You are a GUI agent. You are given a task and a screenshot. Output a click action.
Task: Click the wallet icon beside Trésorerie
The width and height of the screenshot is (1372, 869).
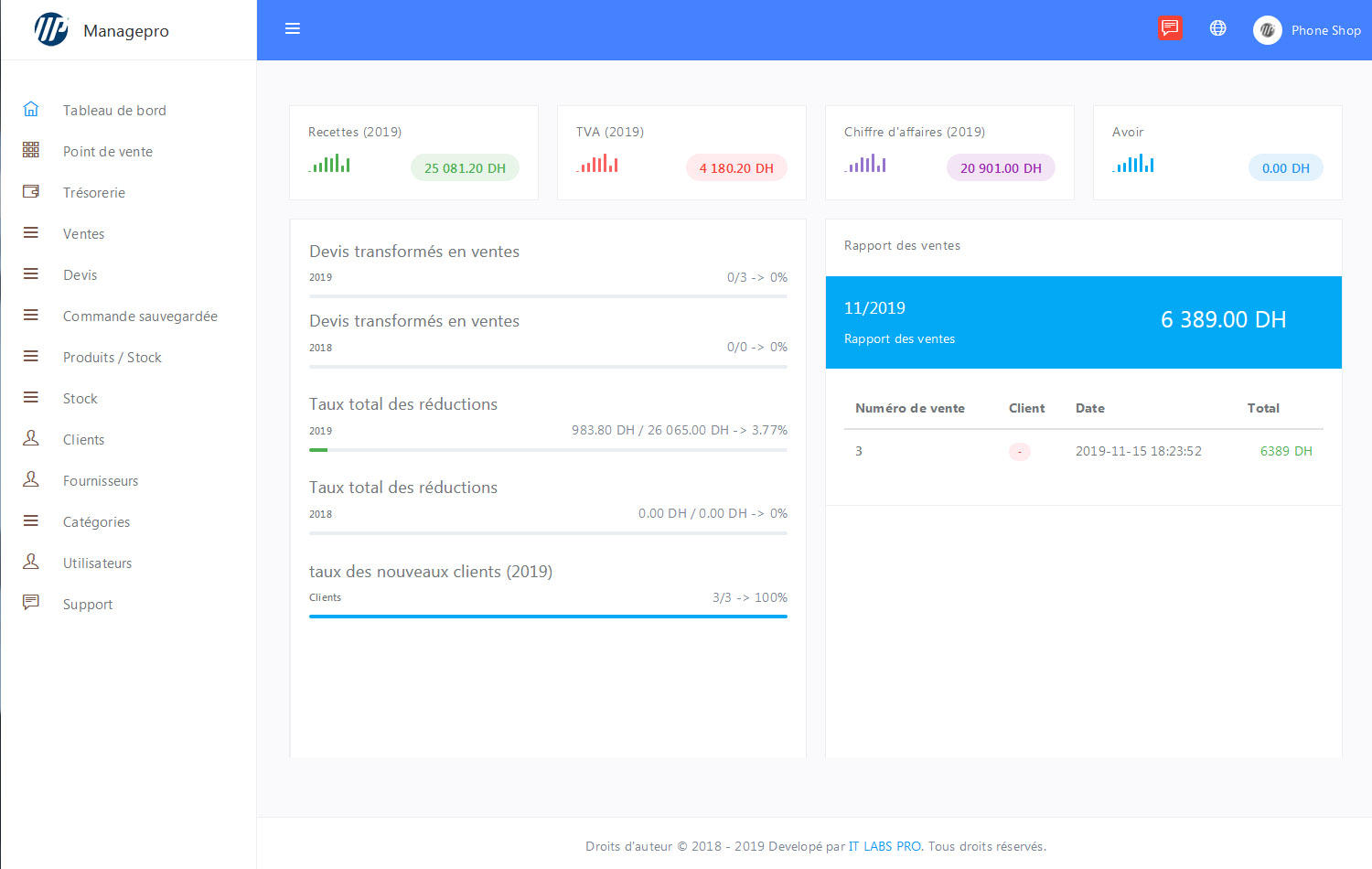pos(31,192)
